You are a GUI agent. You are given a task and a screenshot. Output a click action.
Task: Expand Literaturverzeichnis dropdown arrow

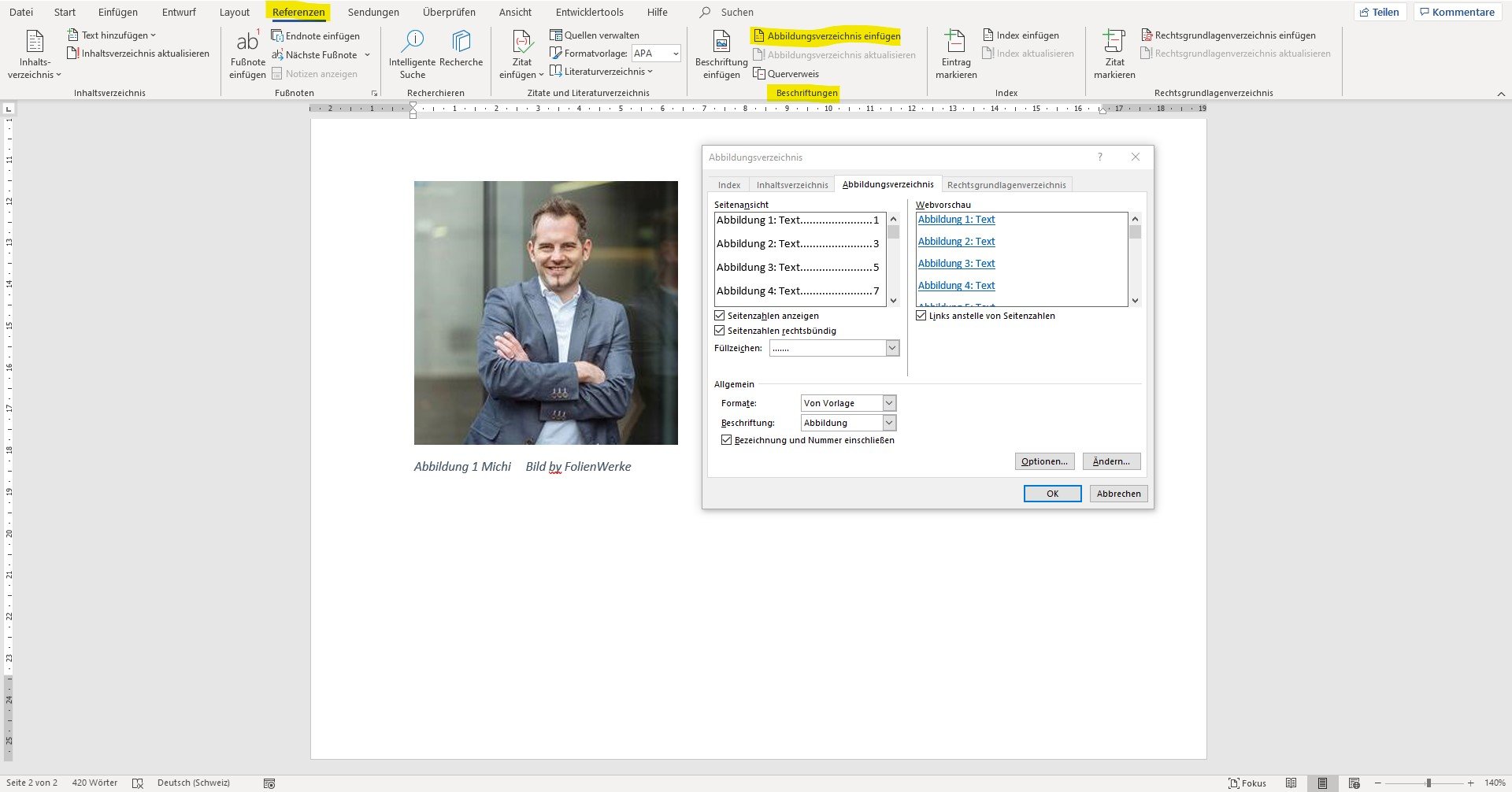(650, 72)
